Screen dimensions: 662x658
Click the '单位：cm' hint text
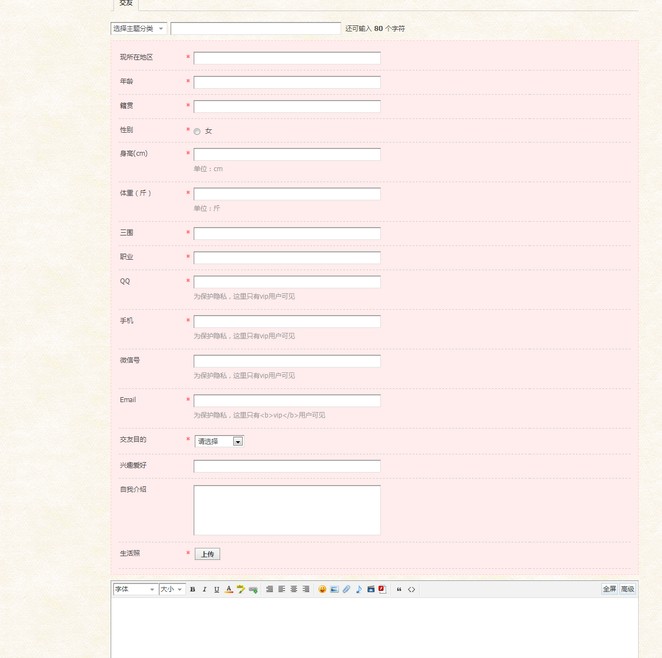[x=208, y=169]
